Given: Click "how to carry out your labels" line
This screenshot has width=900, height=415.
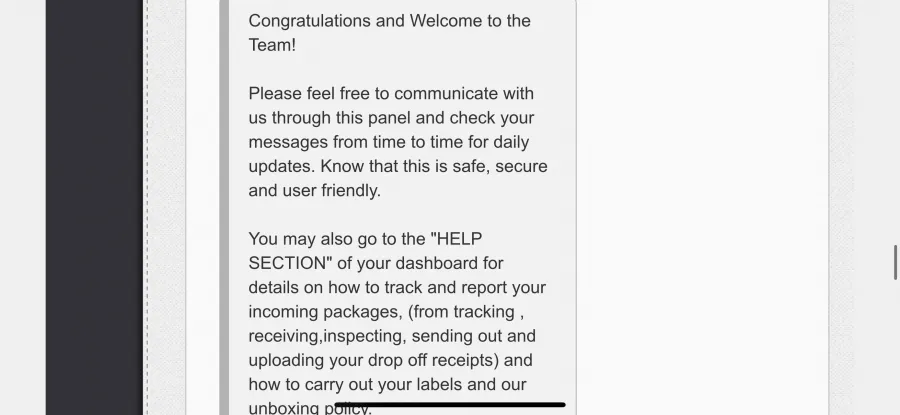Looking at the screenshot, I should pos(387,385).
